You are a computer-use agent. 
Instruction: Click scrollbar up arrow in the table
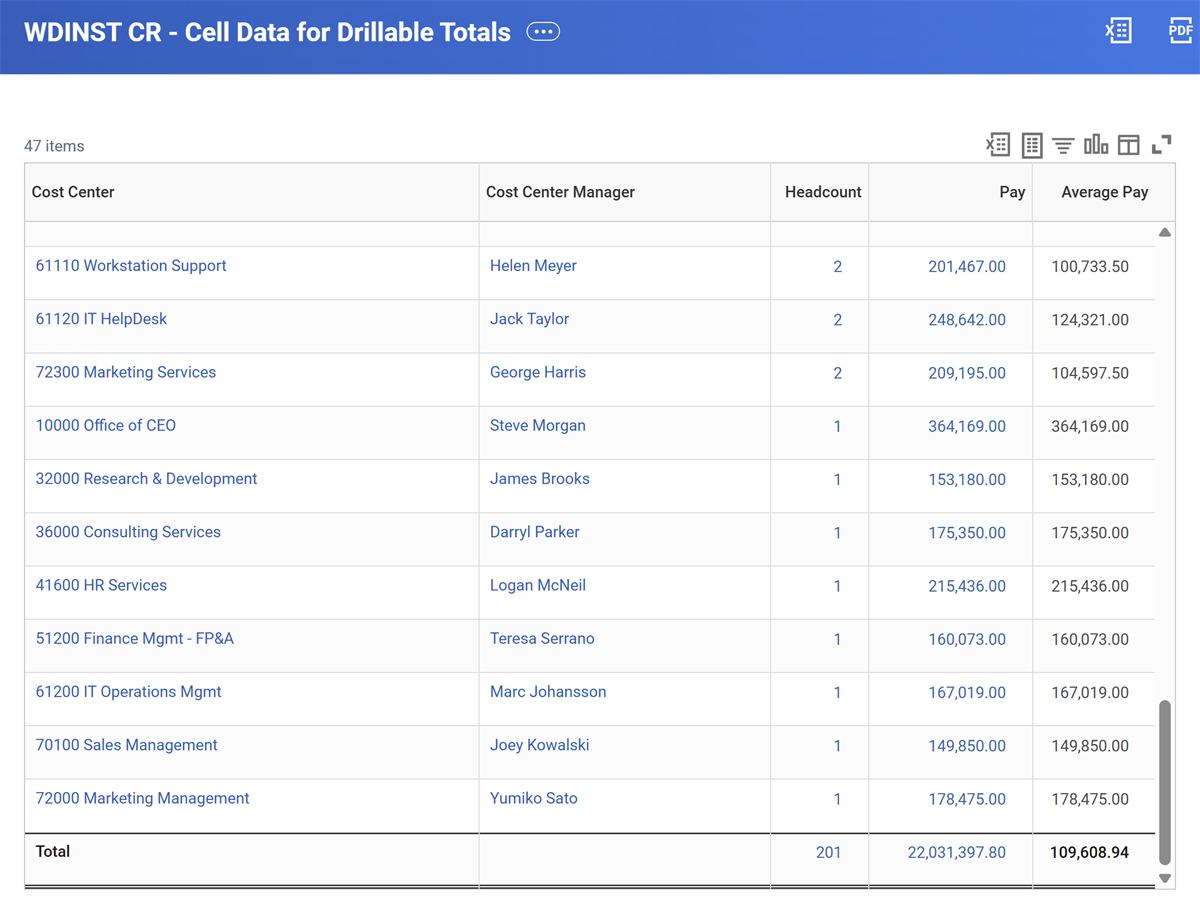click(1165, 232)
